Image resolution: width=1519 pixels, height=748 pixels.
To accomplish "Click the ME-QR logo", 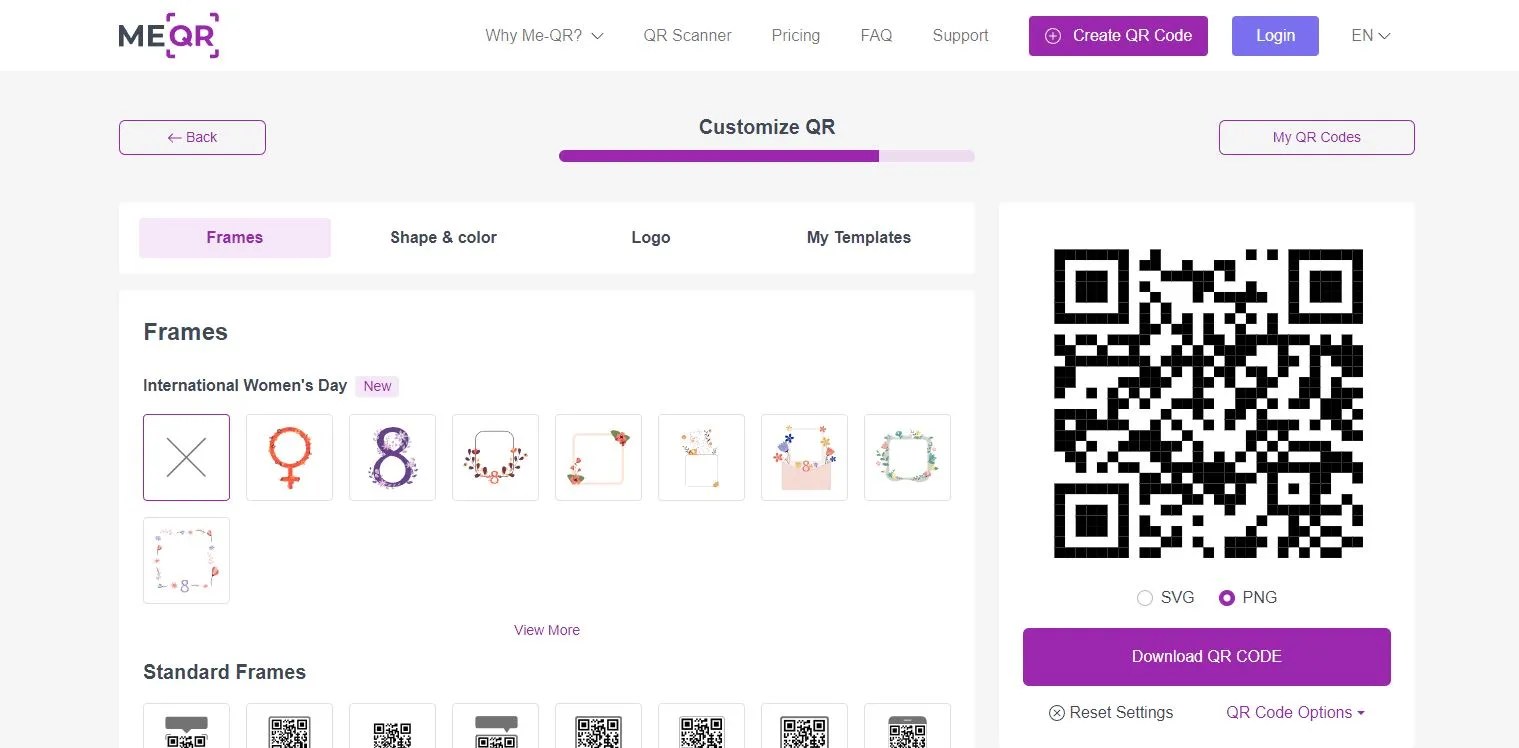I will pos(168,35).
